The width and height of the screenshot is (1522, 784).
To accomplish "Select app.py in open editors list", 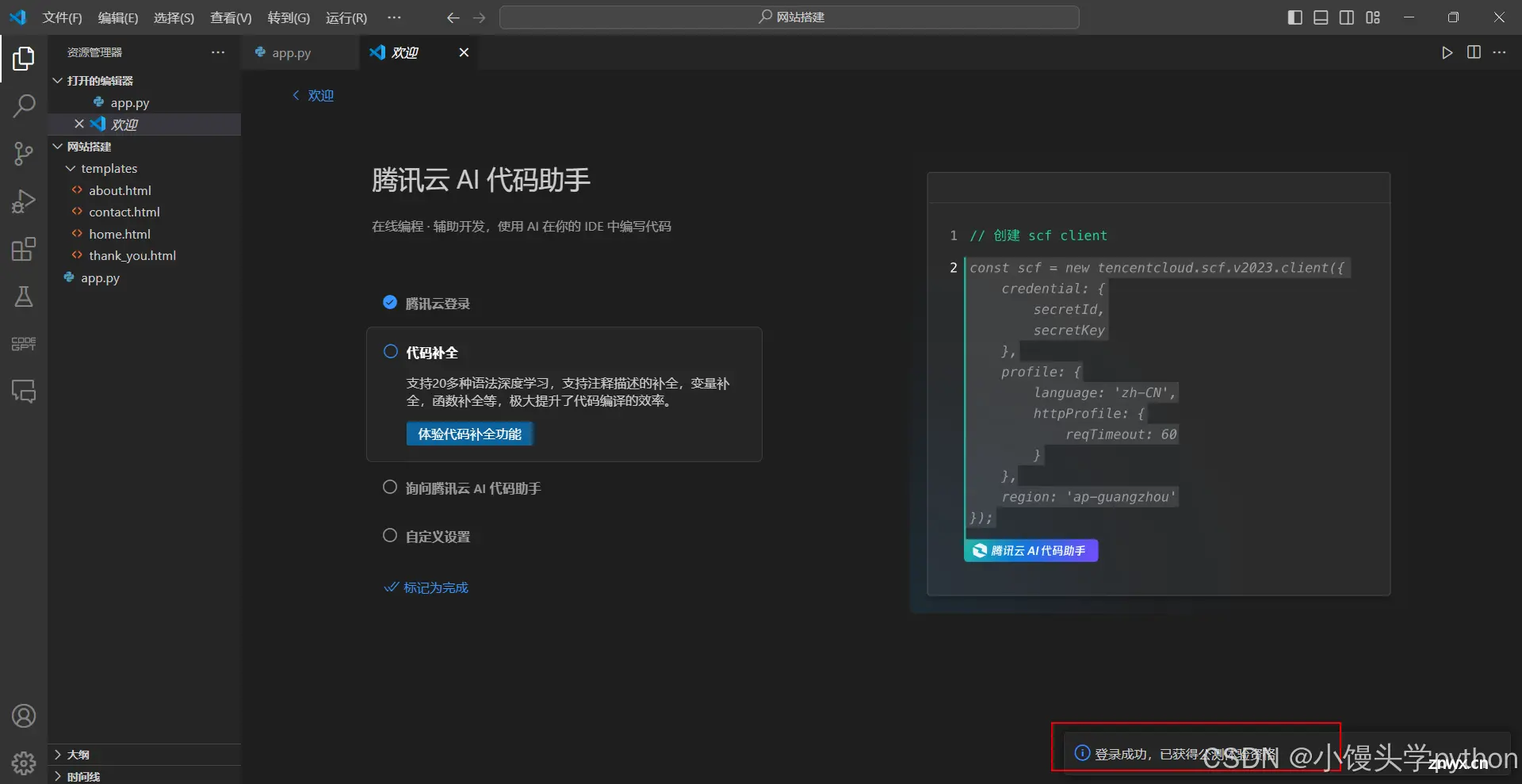I will point(144,102).
